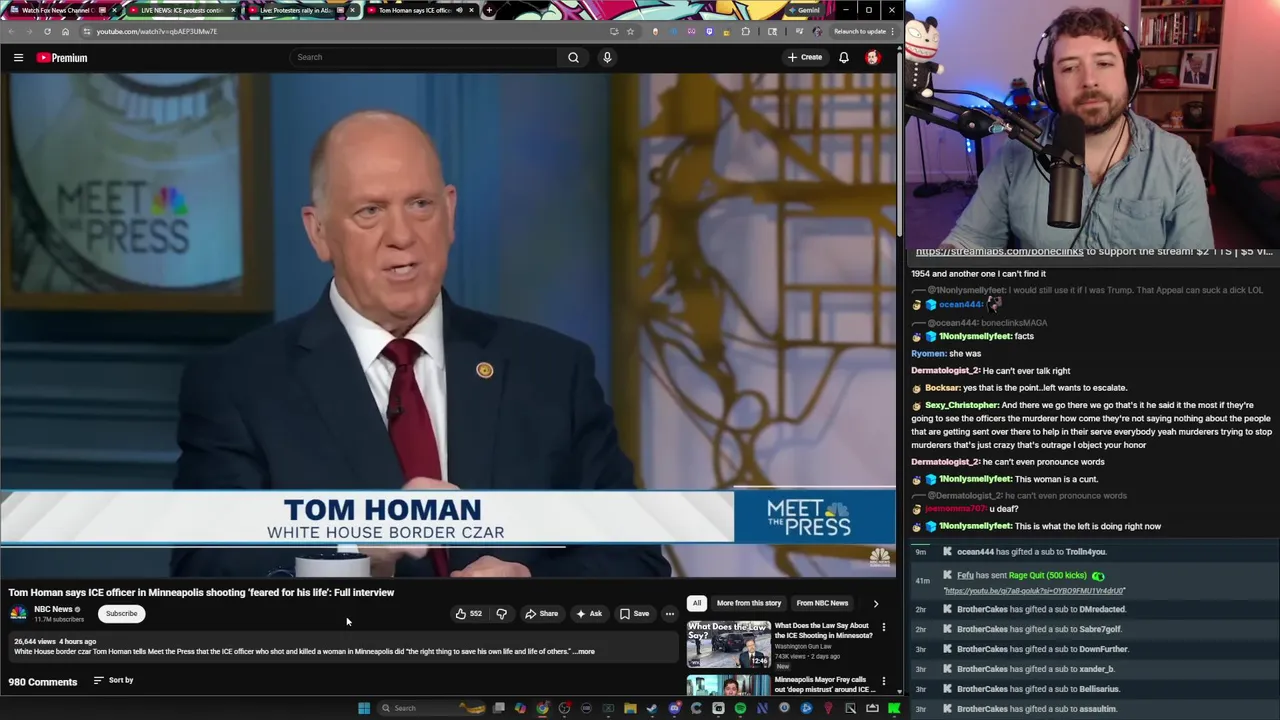Expand the description with '...more'

coord(584,652)
